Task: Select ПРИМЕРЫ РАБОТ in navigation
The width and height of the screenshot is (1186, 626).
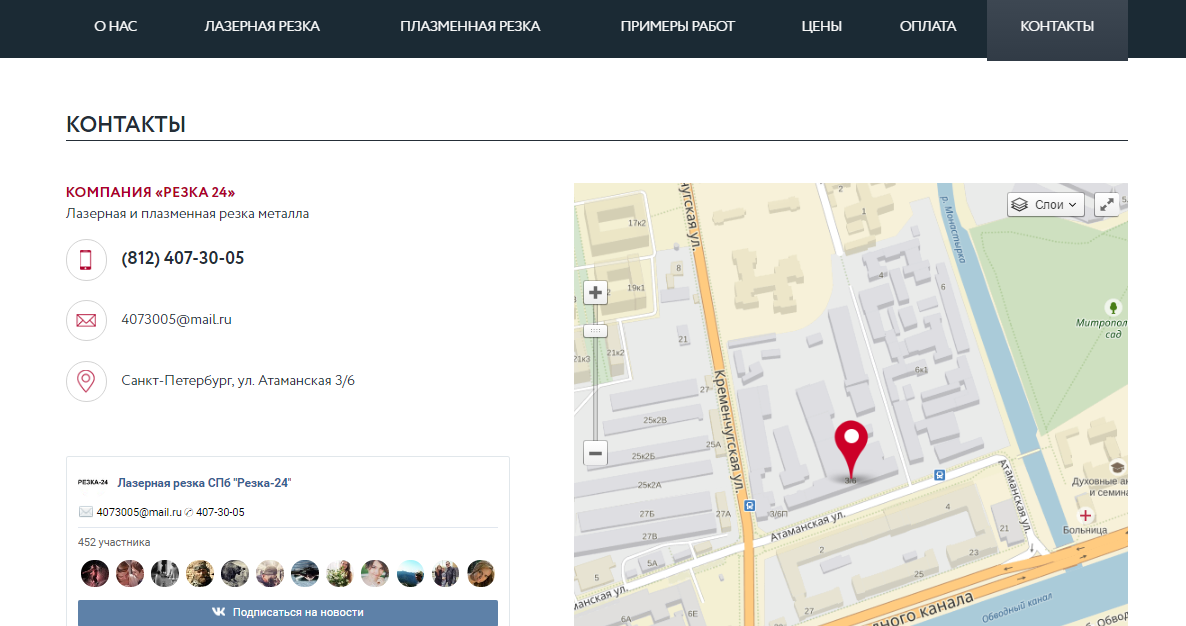Action: click(x=677, y=26)
